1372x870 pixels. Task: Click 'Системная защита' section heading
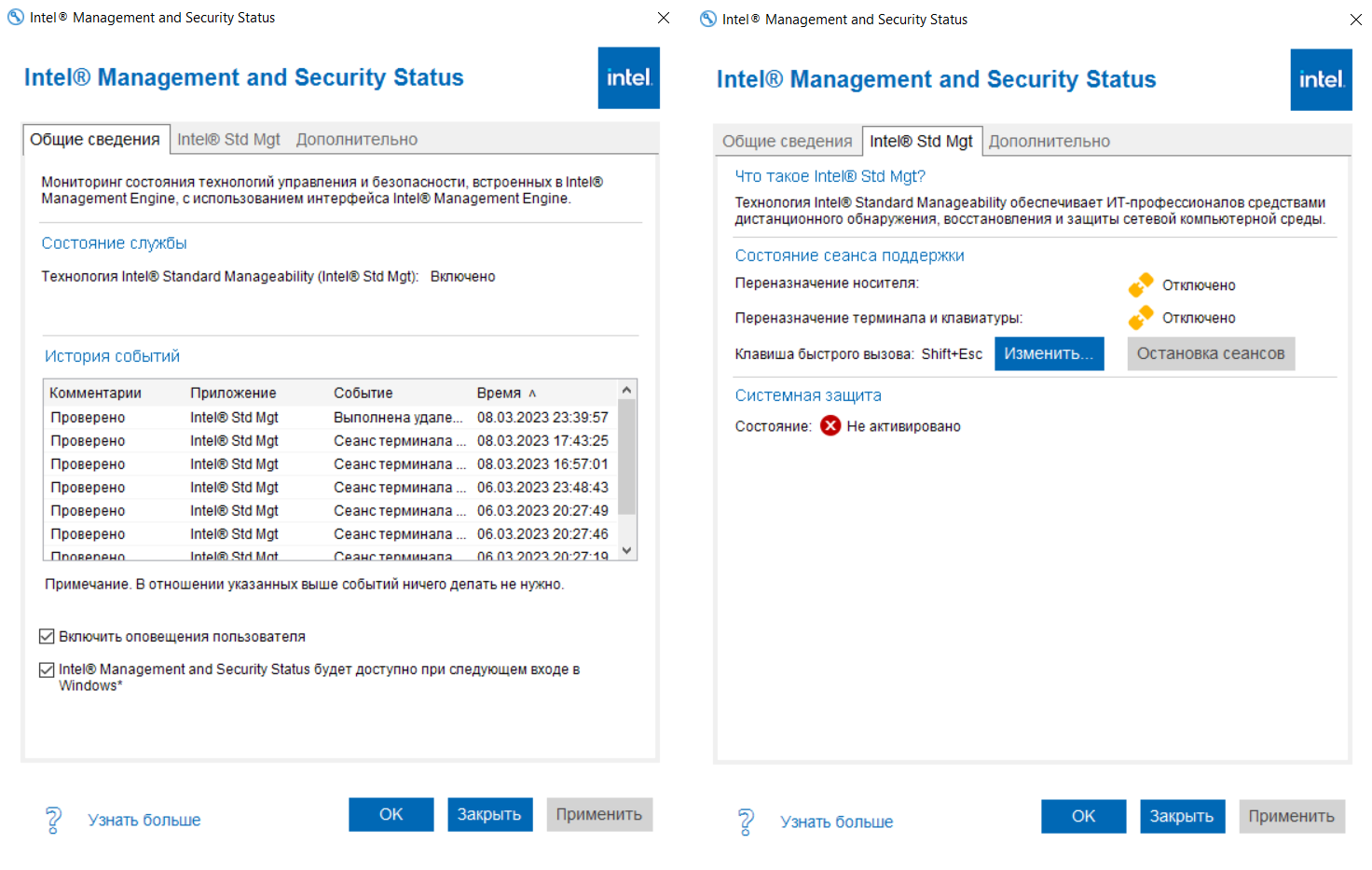coord(808,395)
